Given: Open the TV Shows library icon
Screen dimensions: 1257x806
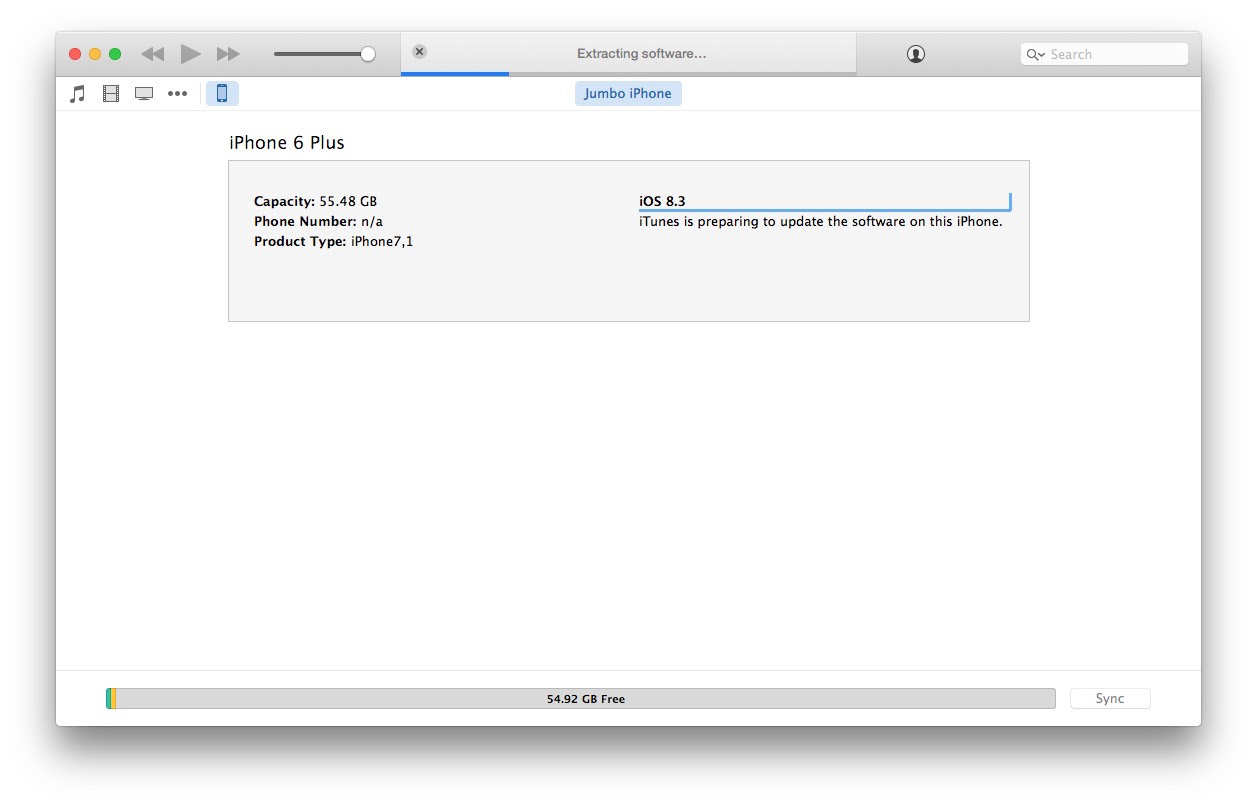Looking at the screenshot, I should 144,94.
